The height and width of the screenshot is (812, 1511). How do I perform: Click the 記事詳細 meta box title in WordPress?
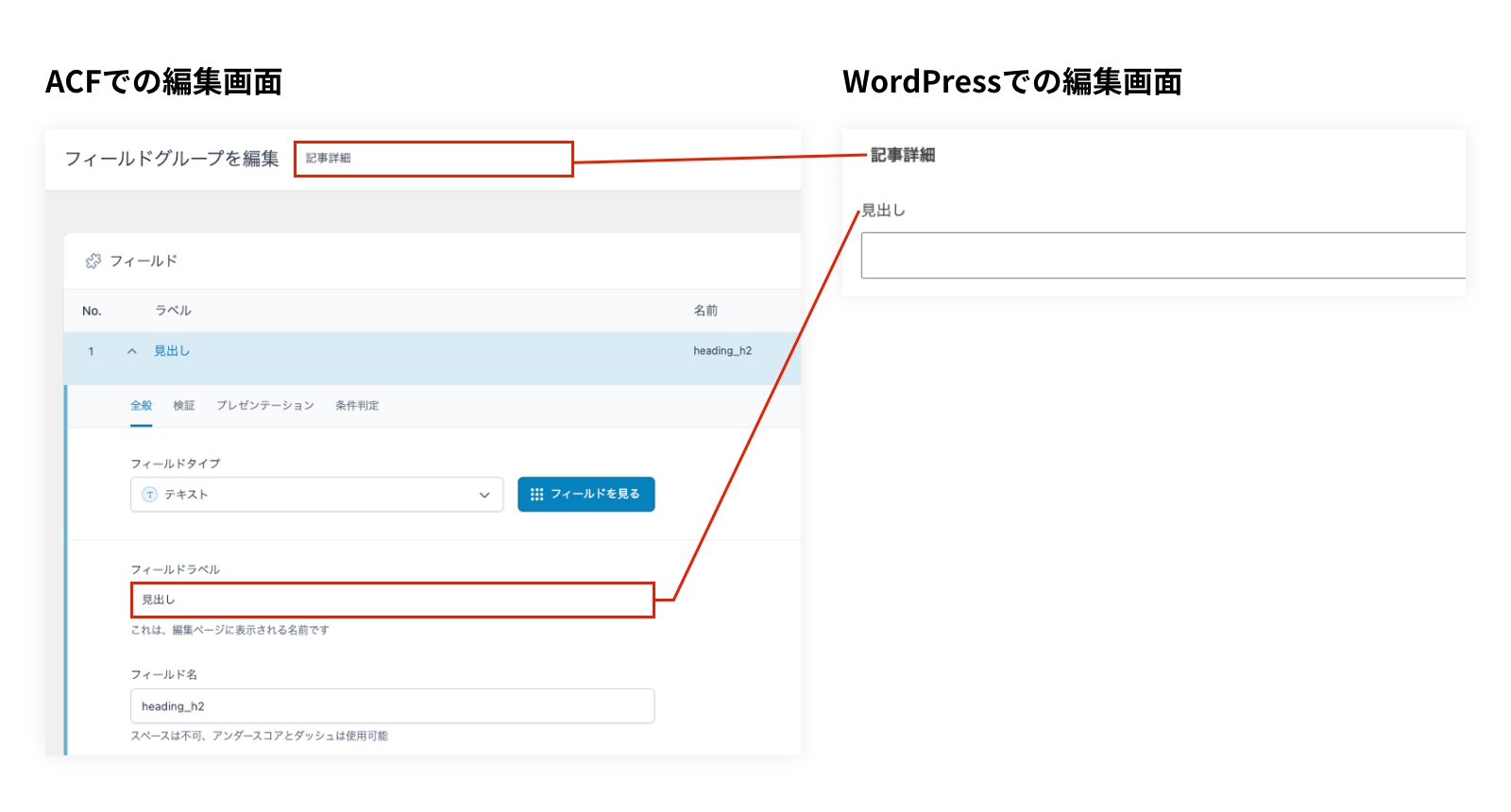[903, 155]
